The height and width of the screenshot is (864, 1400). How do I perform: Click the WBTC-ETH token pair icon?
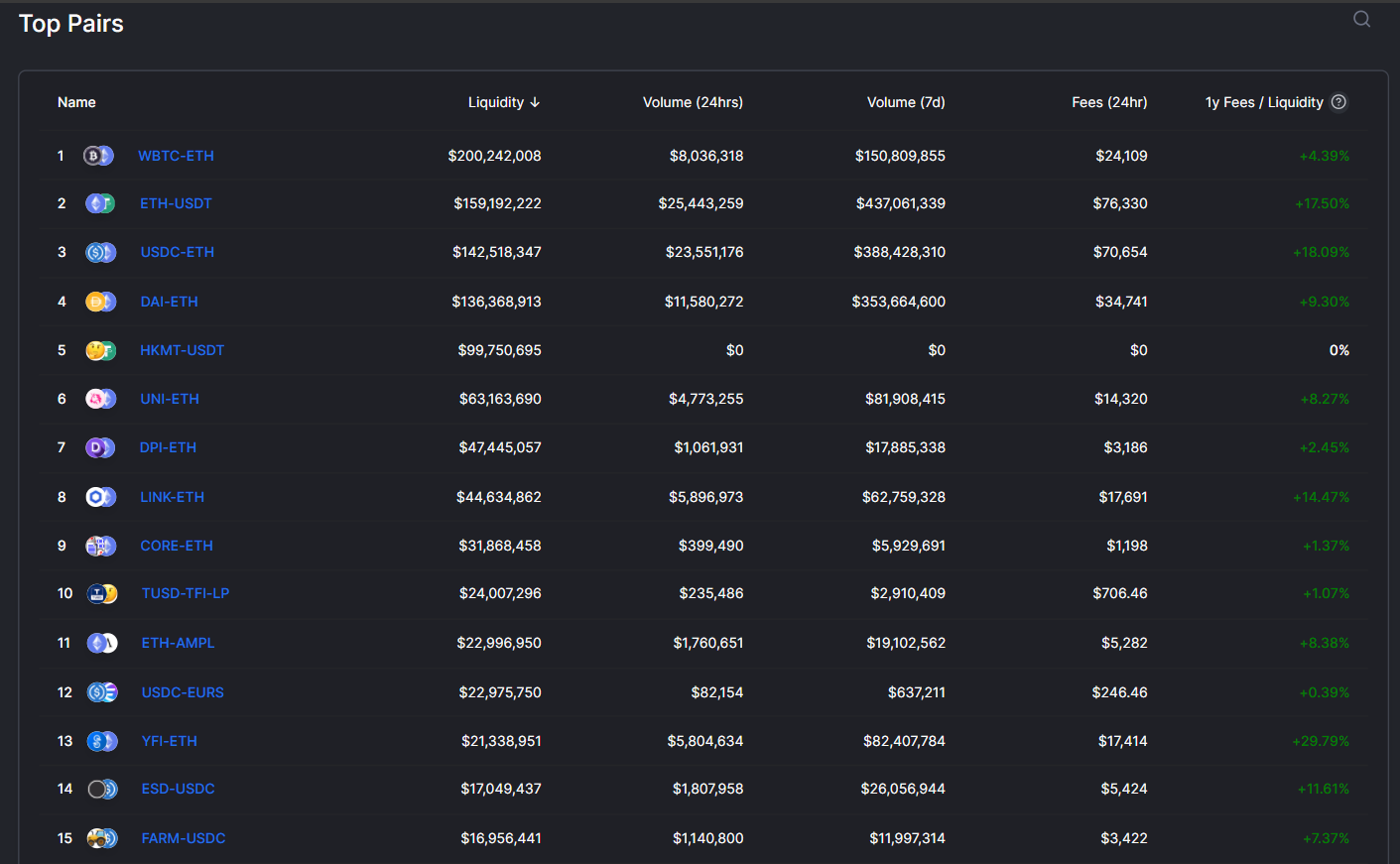click(98, 156)
